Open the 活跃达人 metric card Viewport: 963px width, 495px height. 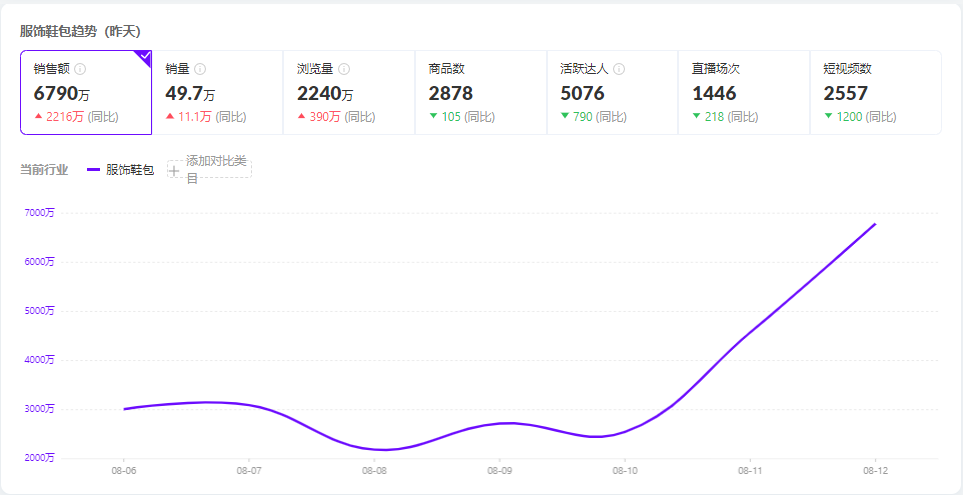coord(611,92)
